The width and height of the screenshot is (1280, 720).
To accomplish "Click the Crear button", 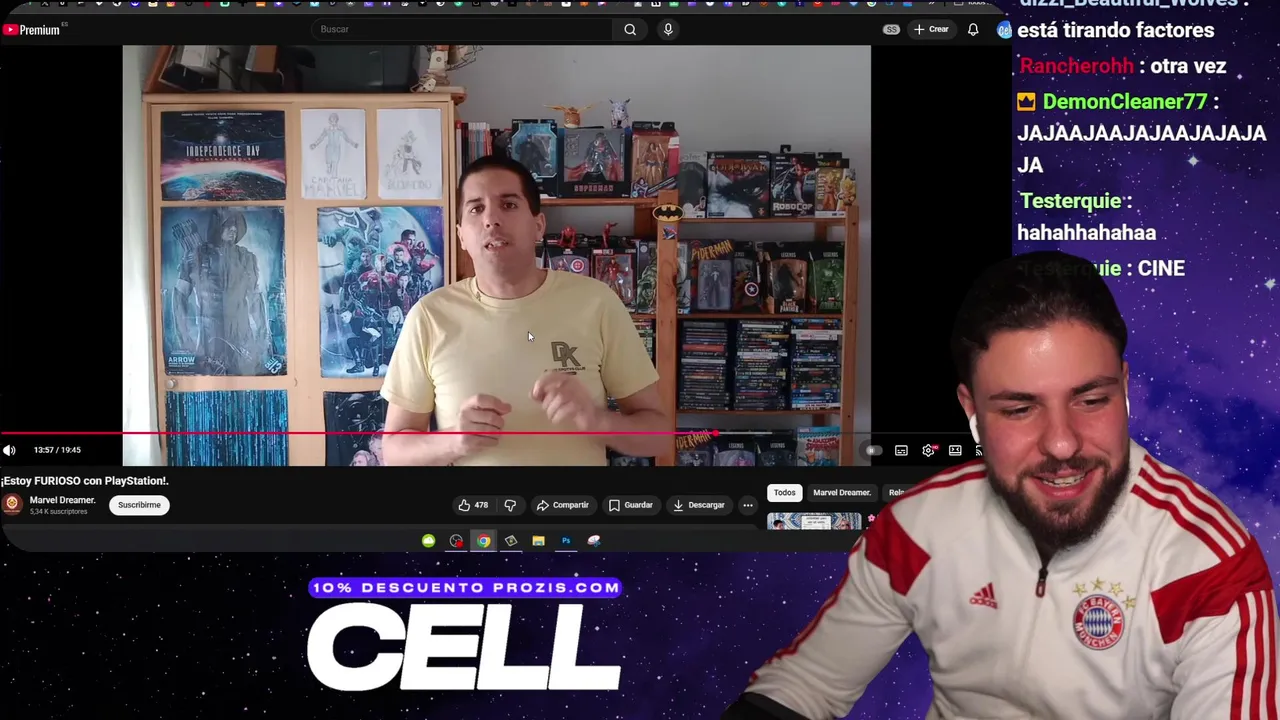I will pyautogui.click(x=931, y=29).
